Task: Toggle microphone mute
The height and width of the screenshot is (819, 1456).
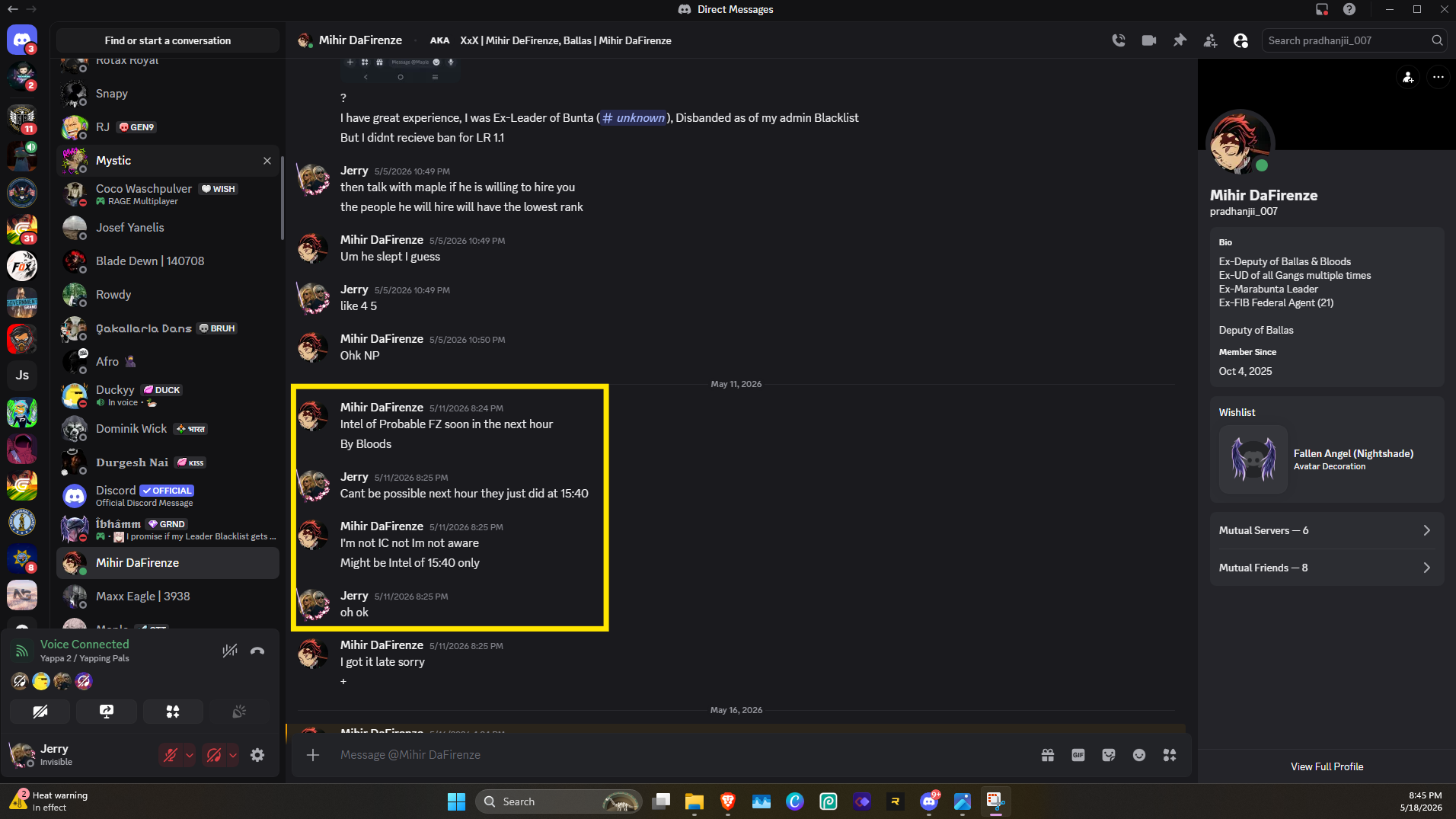Action: pos(171,755)
